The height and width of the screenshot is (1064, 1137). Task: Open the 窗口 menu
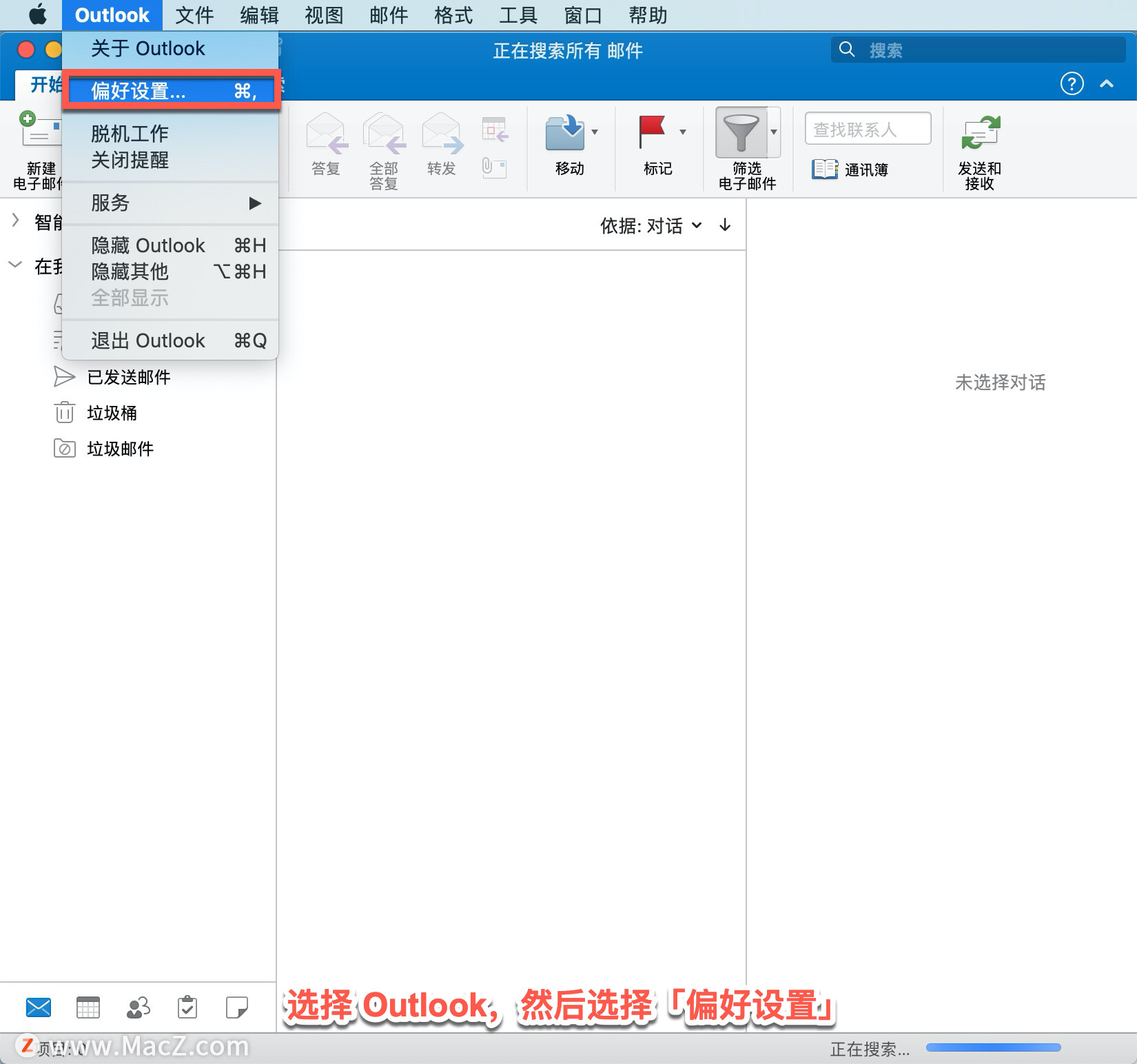point(583,15)
